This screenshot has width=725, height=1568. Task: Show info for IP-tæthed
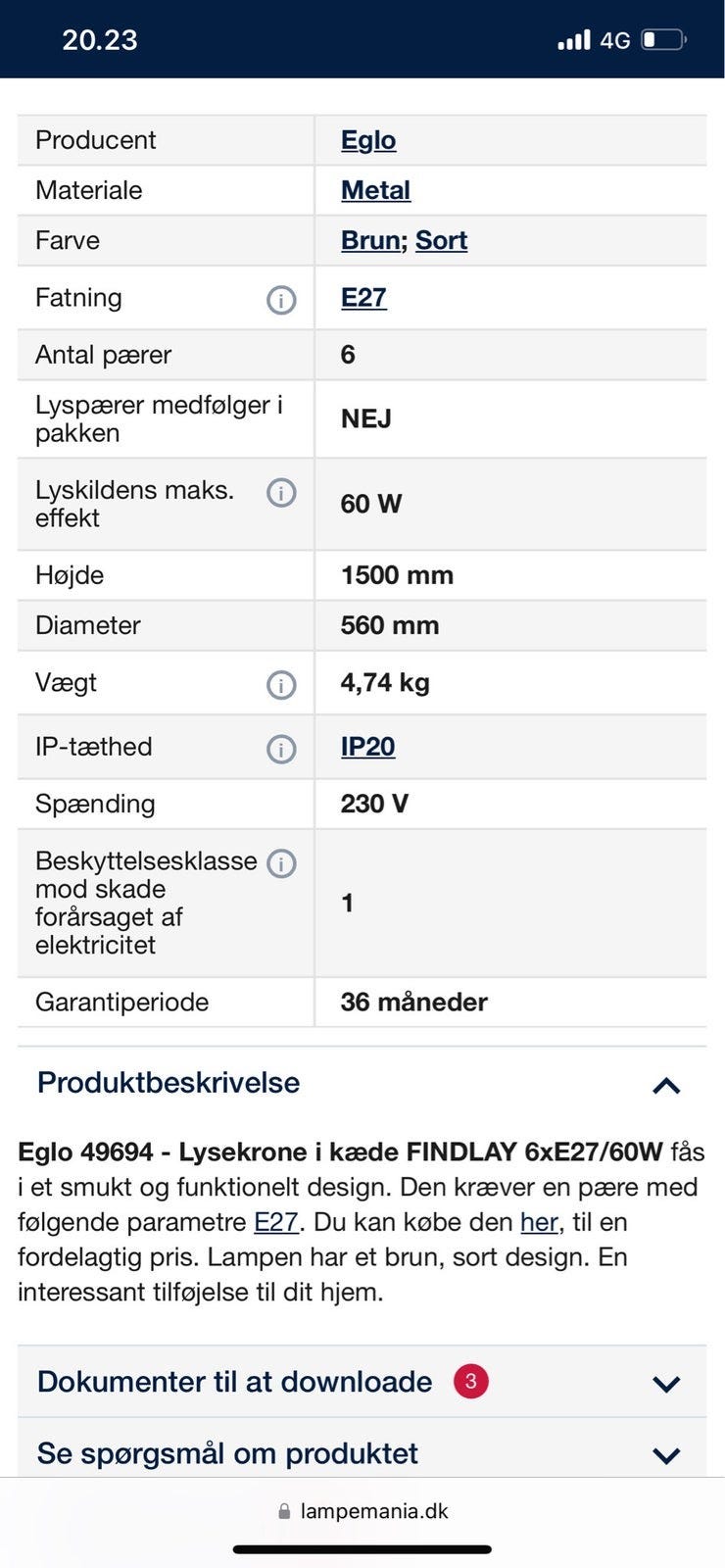pyautogui.click(x=281, y=750)
